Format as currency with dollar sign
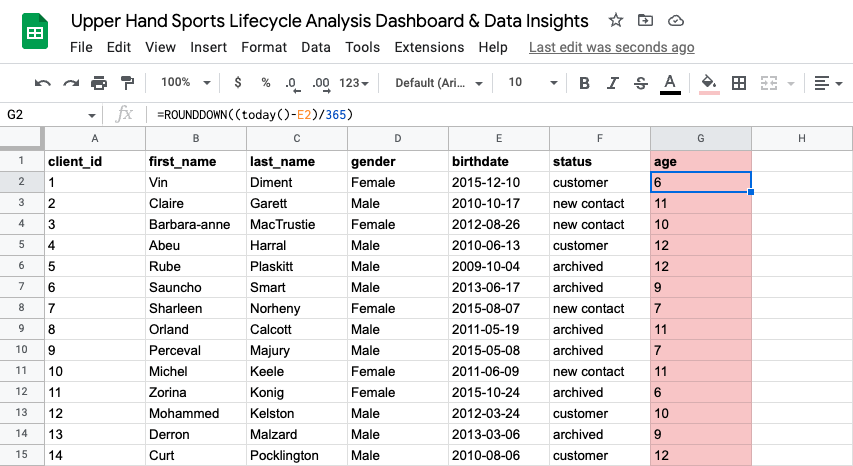This screenshot has width=853, height=466. (238, 83)
